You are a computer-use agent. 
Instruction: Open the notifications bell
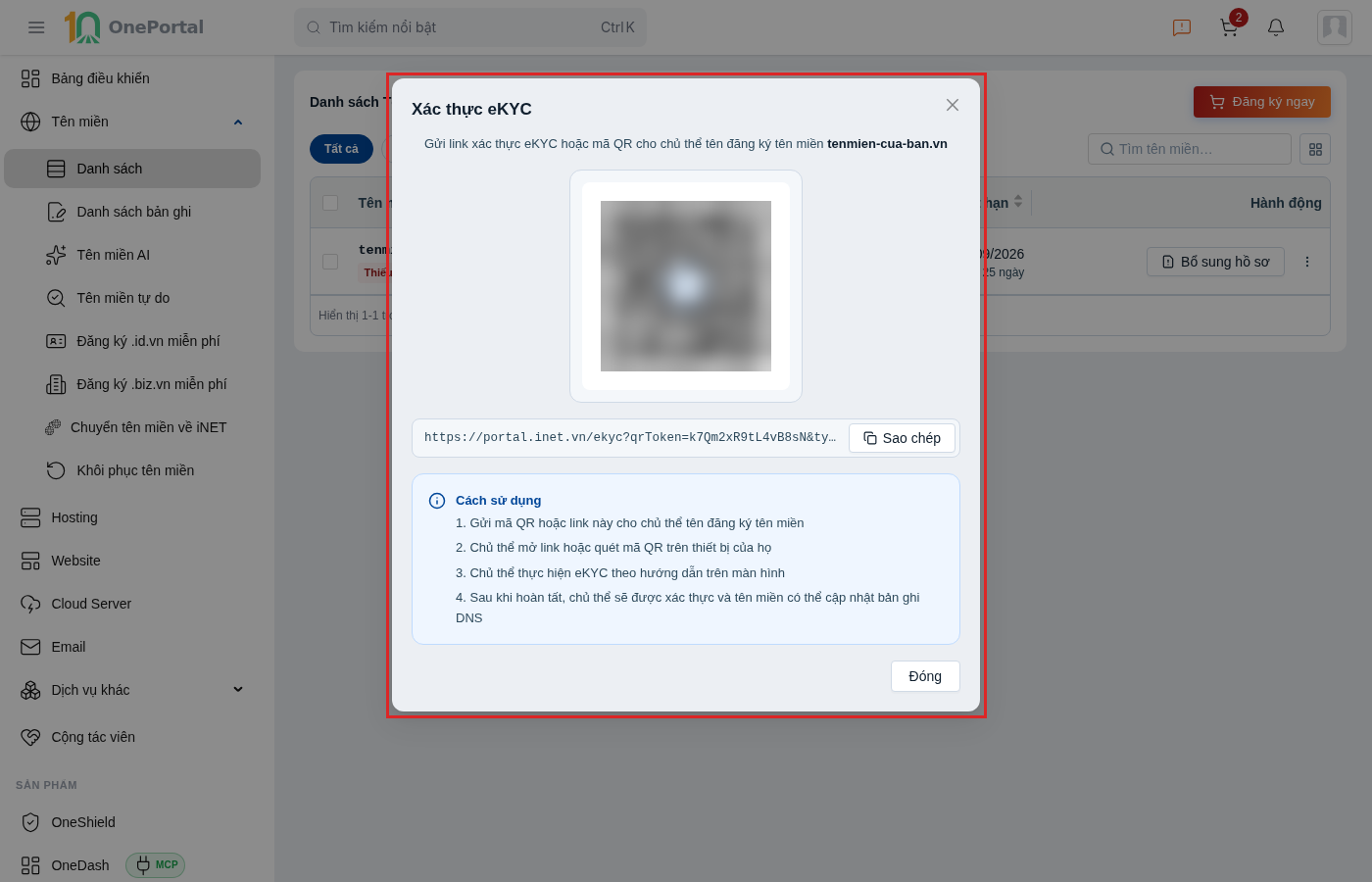(1276, 27)
